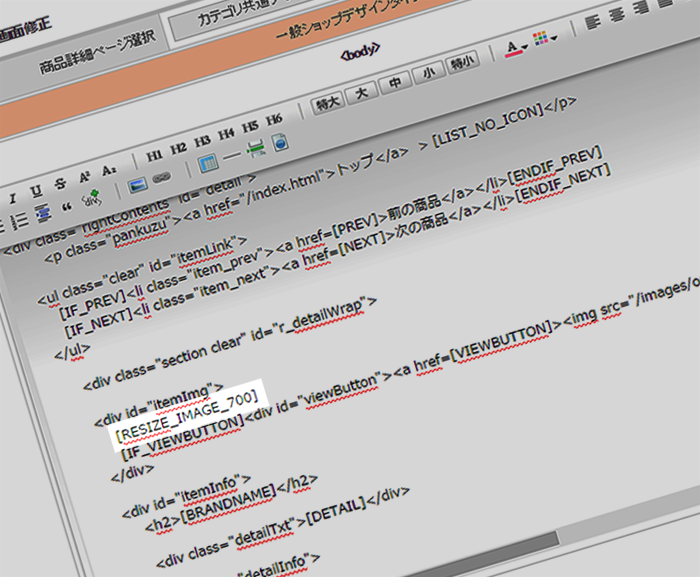Align text left
Viewport: 700px width, 577px height.
pyautogui.click(x=593, y=21)
